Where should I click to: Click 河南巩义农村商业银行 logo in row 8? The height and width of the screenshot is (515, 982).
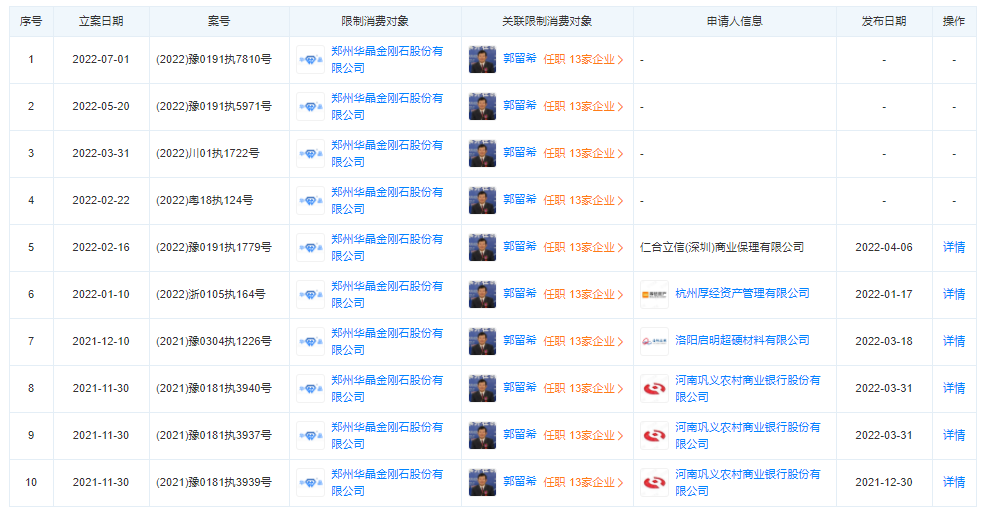click(x=654, y=388)
